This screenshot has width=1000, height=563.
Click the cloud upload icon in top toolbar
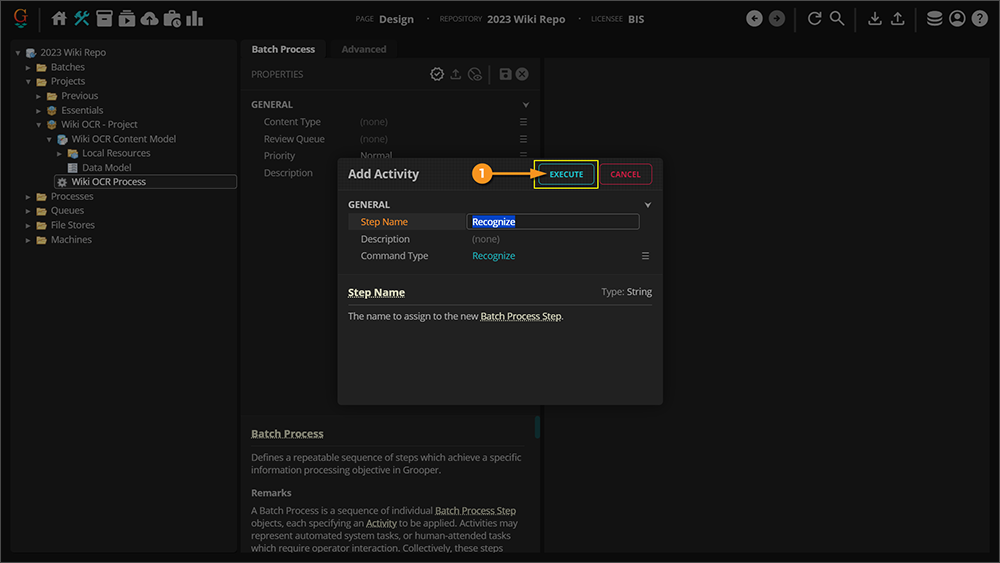149,19
